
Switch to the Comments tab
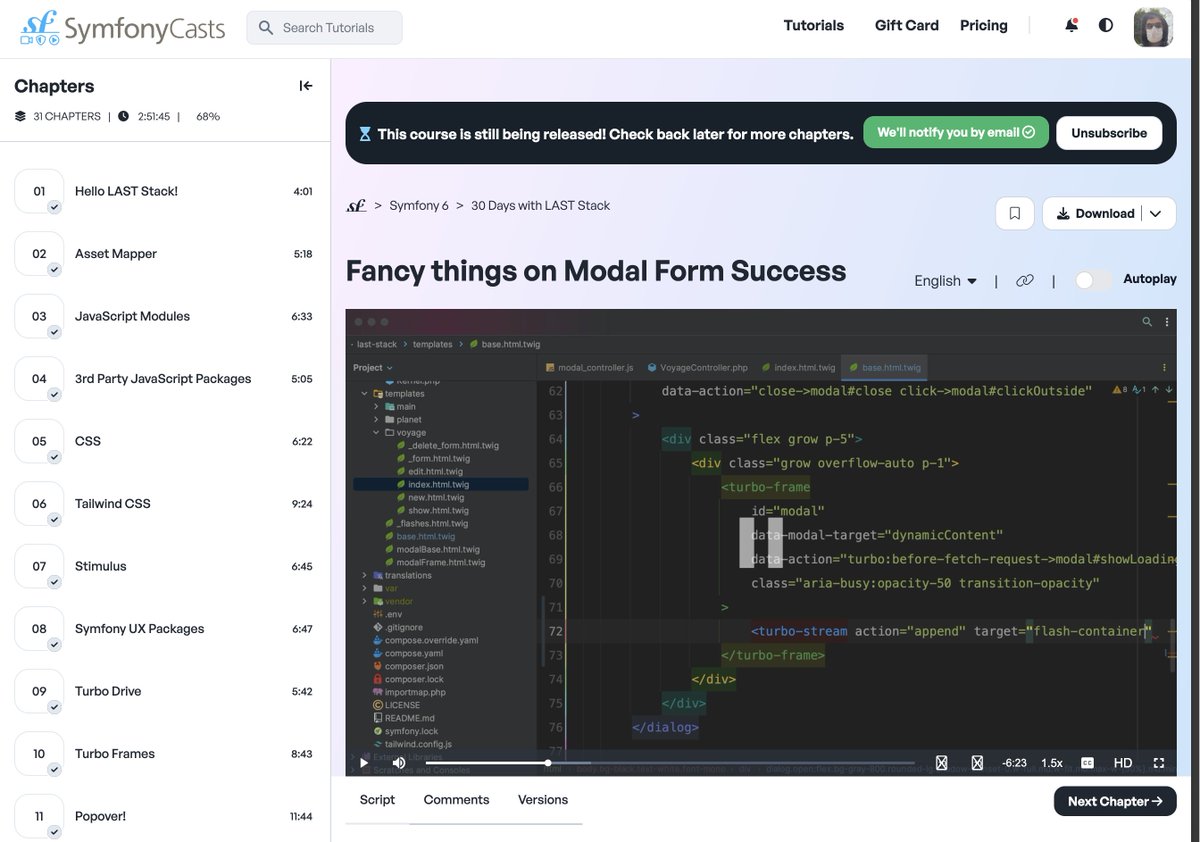coord(456,800)
